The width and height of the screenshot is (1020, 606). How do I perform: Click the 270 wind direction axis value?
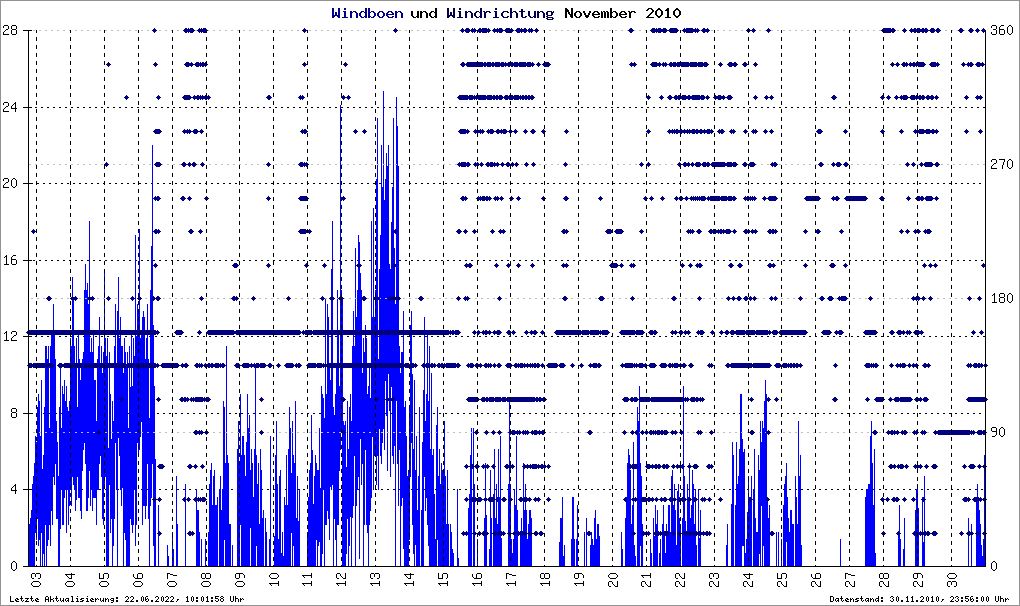(1002, 165)
